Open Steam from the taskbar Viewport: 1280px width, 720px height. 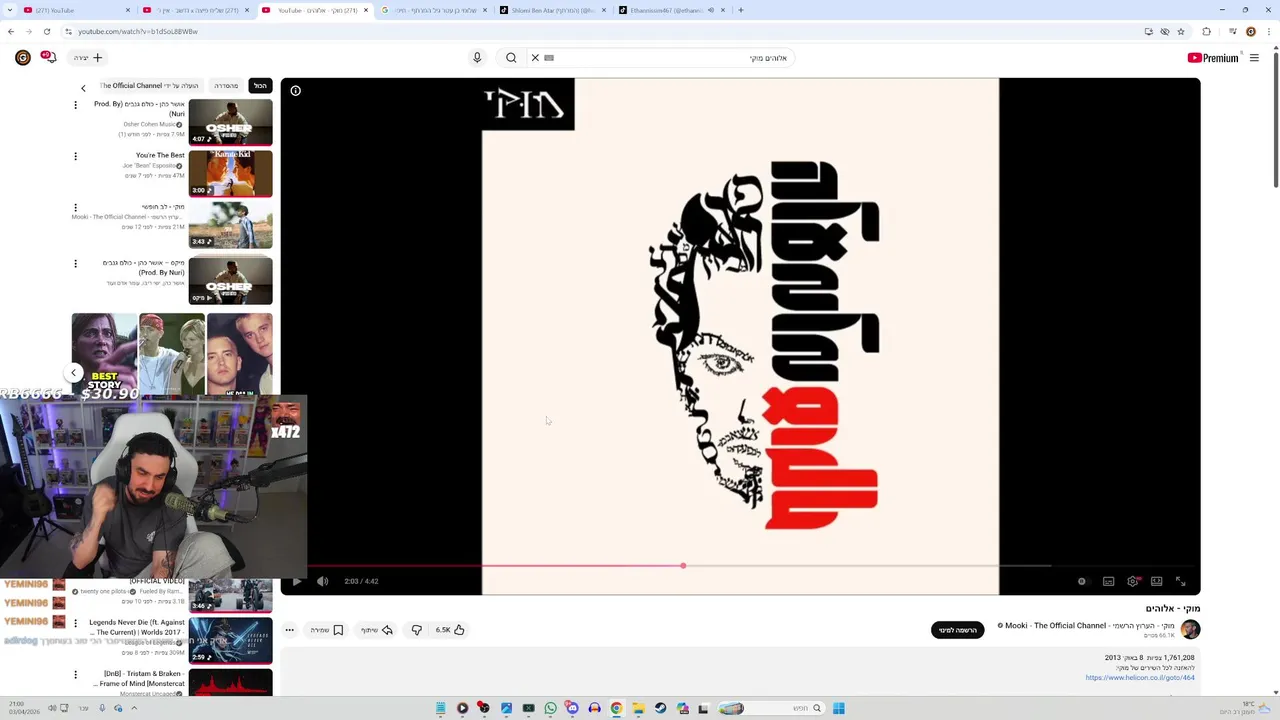pos(660,708)
